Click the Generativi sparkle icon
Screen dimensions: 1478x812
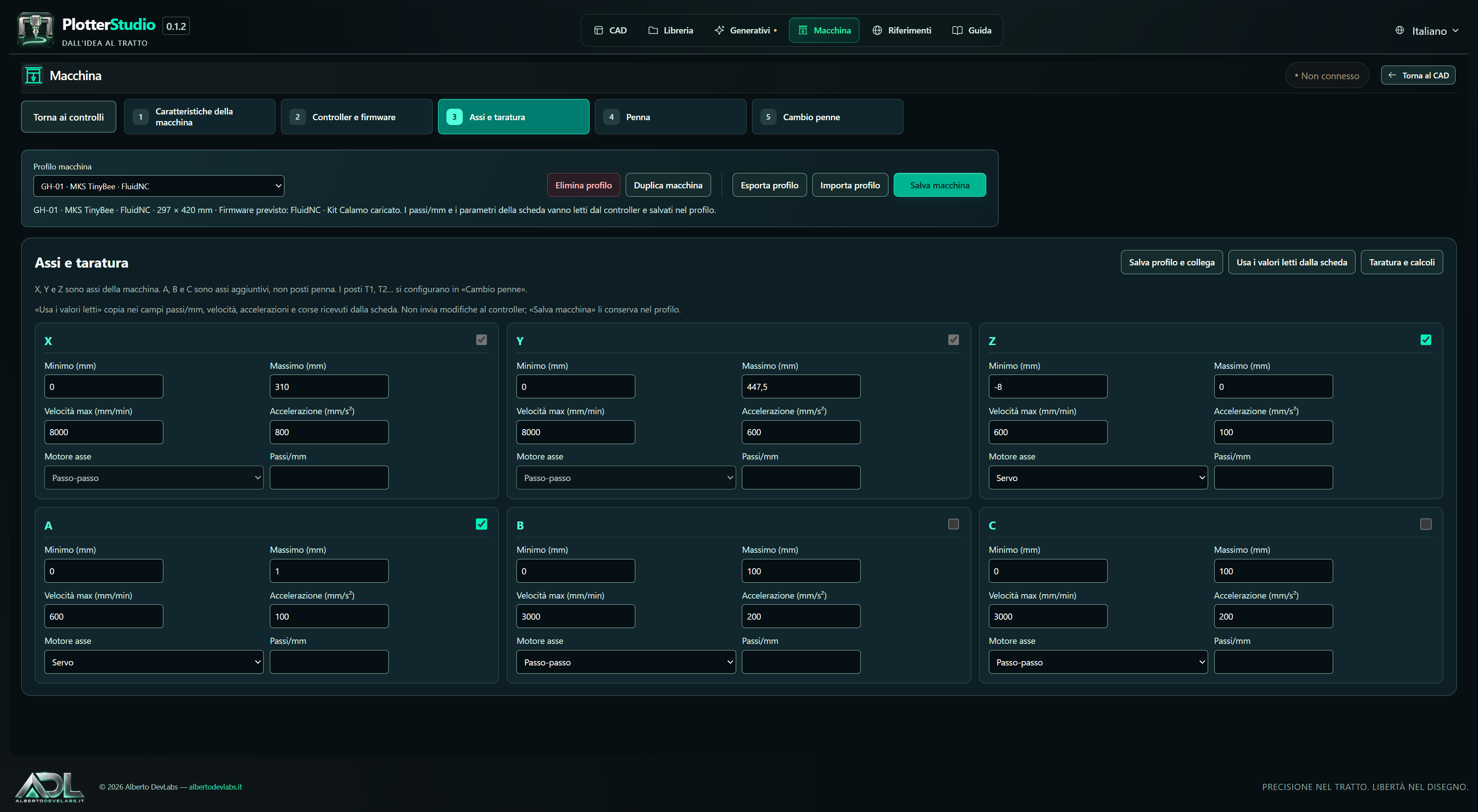click(719, 30)
